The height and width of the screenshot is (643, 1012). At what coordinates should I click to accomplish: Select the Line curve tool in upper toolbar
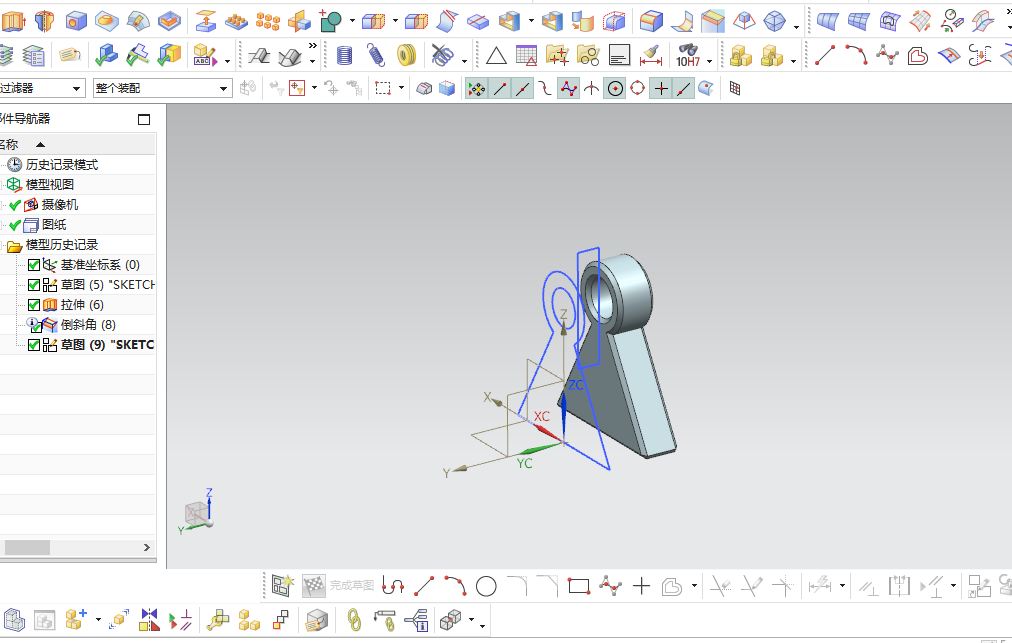pos(825,56)
